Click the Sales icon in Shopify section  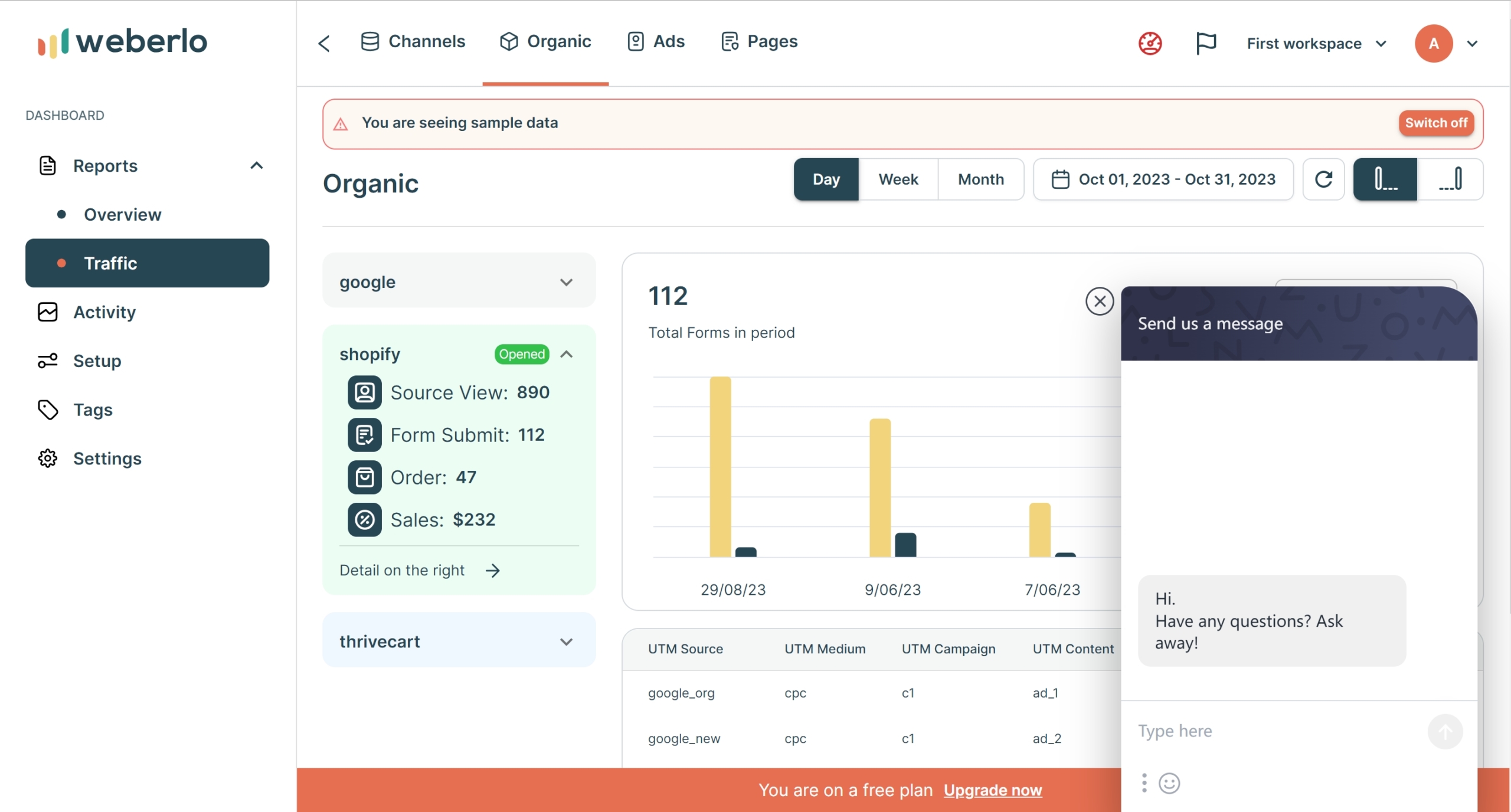point(364,519)
